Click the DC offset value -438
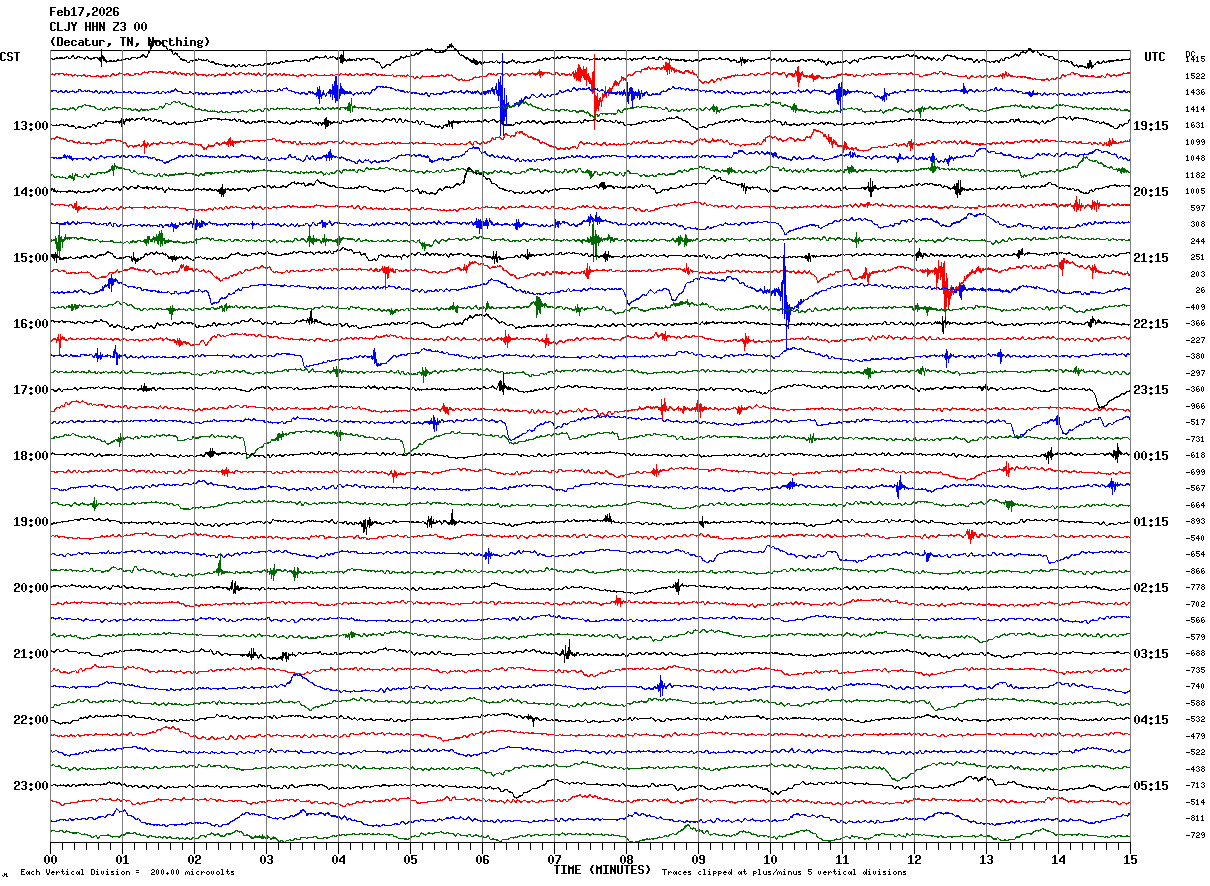1210x886 pixels. pos(1195,769)
